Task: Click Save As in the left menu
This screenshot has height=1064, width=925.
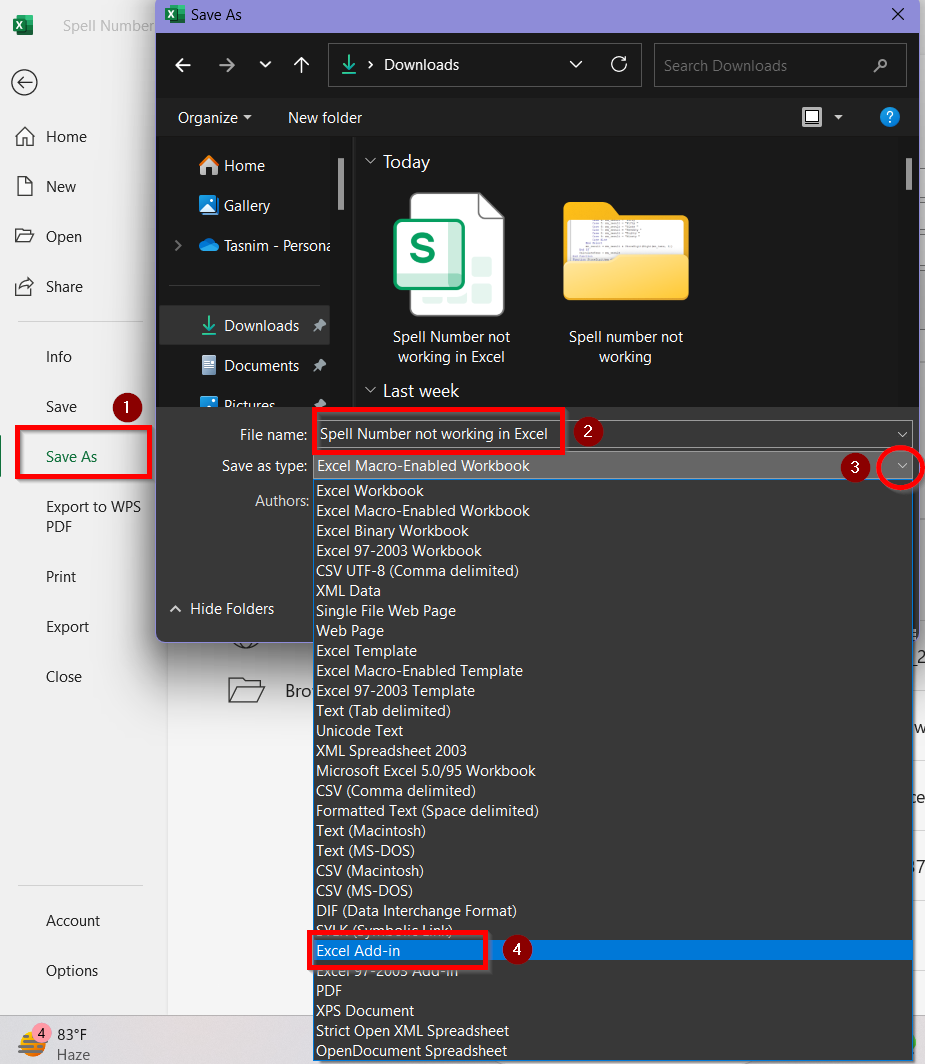Action: (72, 457)
